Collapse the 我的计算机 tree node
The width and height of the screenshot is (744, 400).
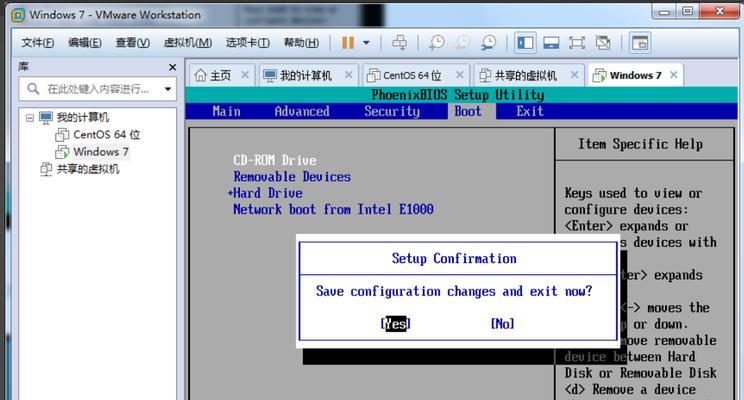pyautogui.click(x=30, y=118)
